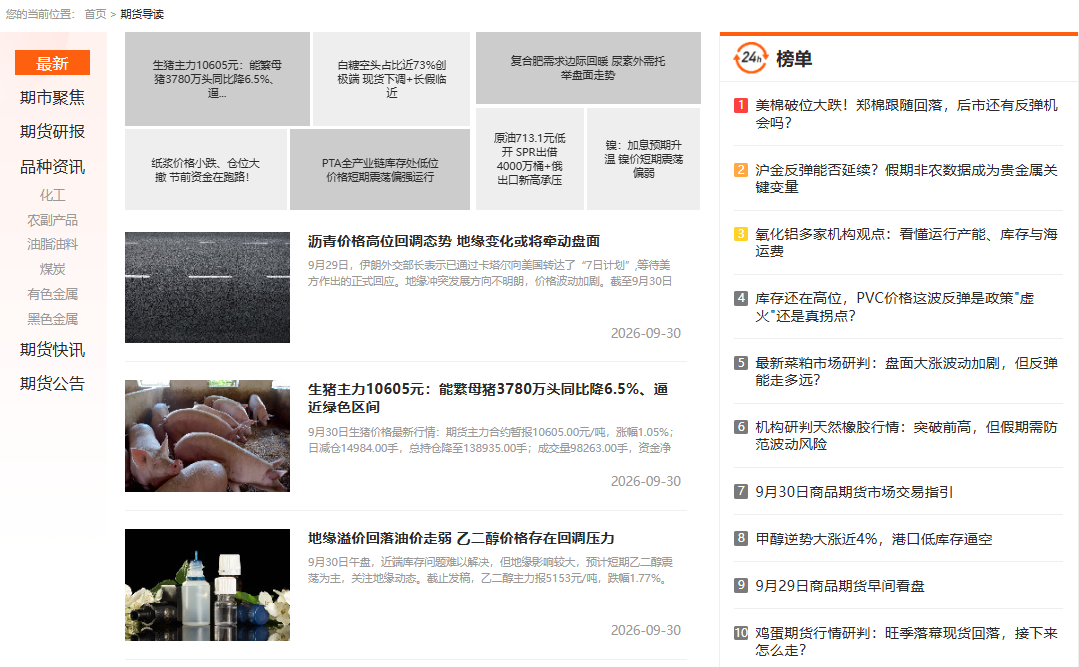Open the PTA全产业链库存处低位 featured tile
Viewport: 1079px width, 667px height.
click(x=380, y=169)
